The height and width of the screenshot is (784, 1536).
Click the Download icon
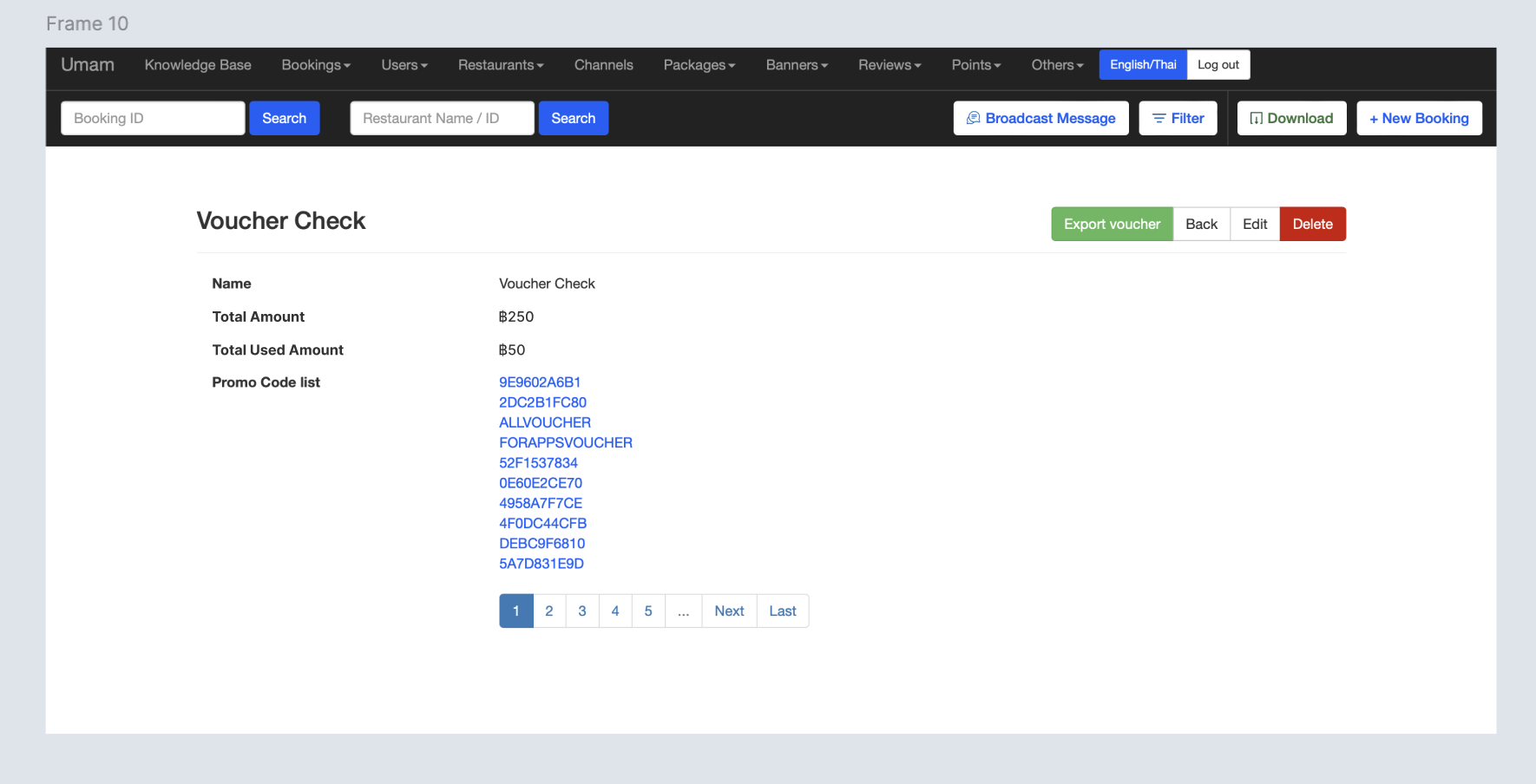point(1256,118)
